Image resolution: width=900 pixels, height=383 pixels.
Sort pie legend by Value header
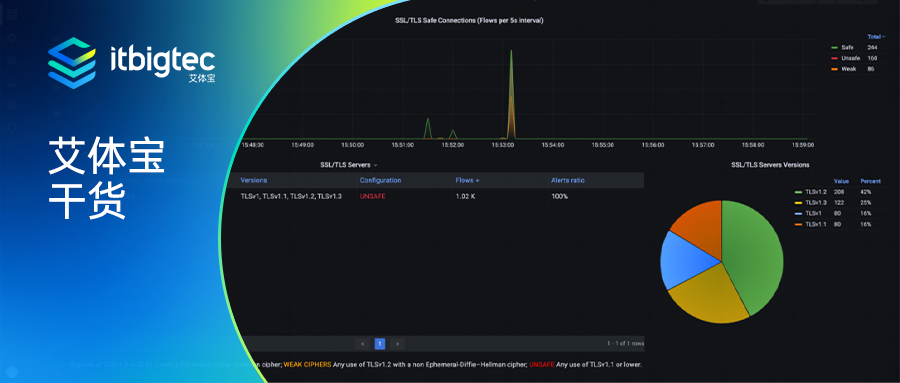point(841,181)
